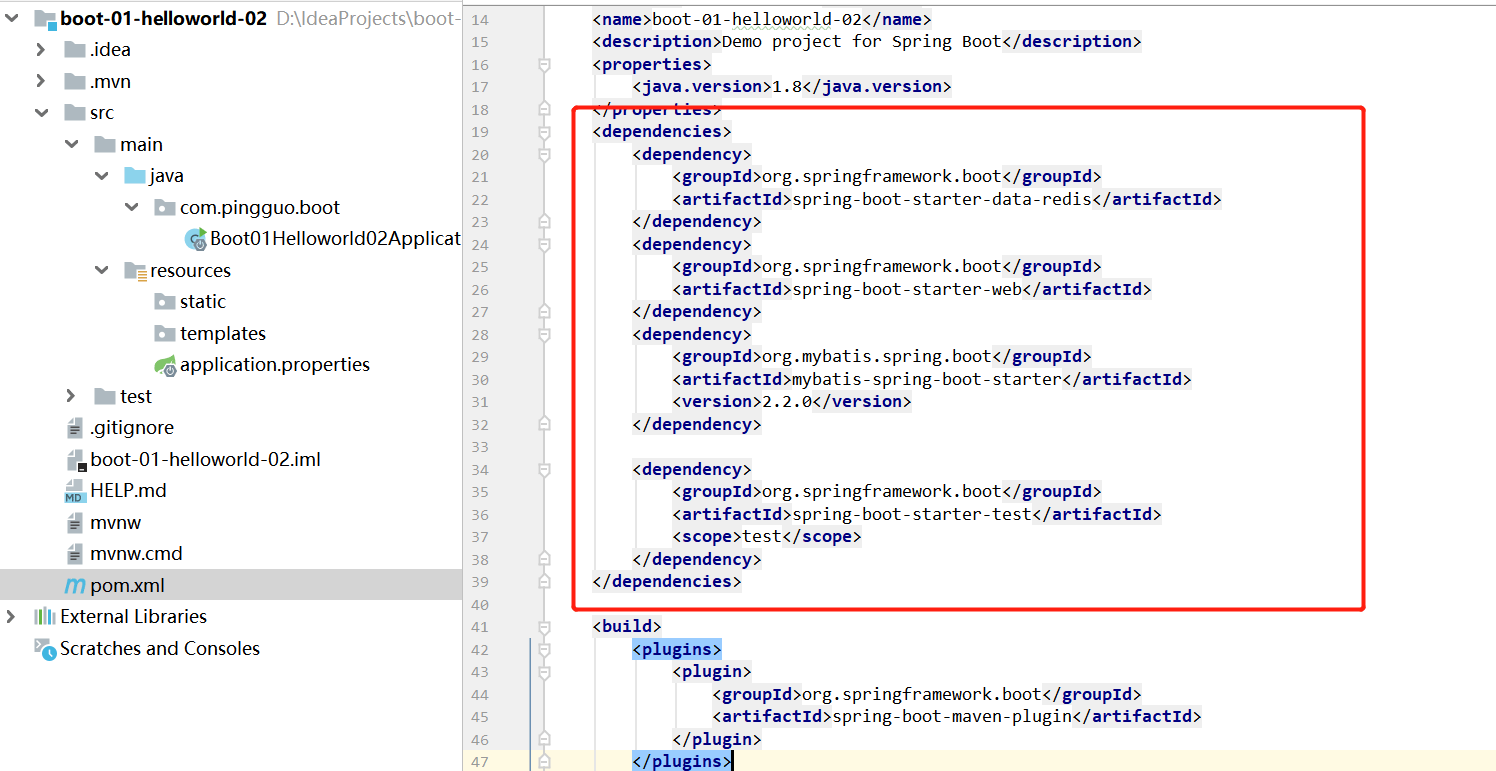This screenshot has height=771, width=1496.
Task: Click the boot-01-helloworld-02.iml file icon
Action: 75,460
